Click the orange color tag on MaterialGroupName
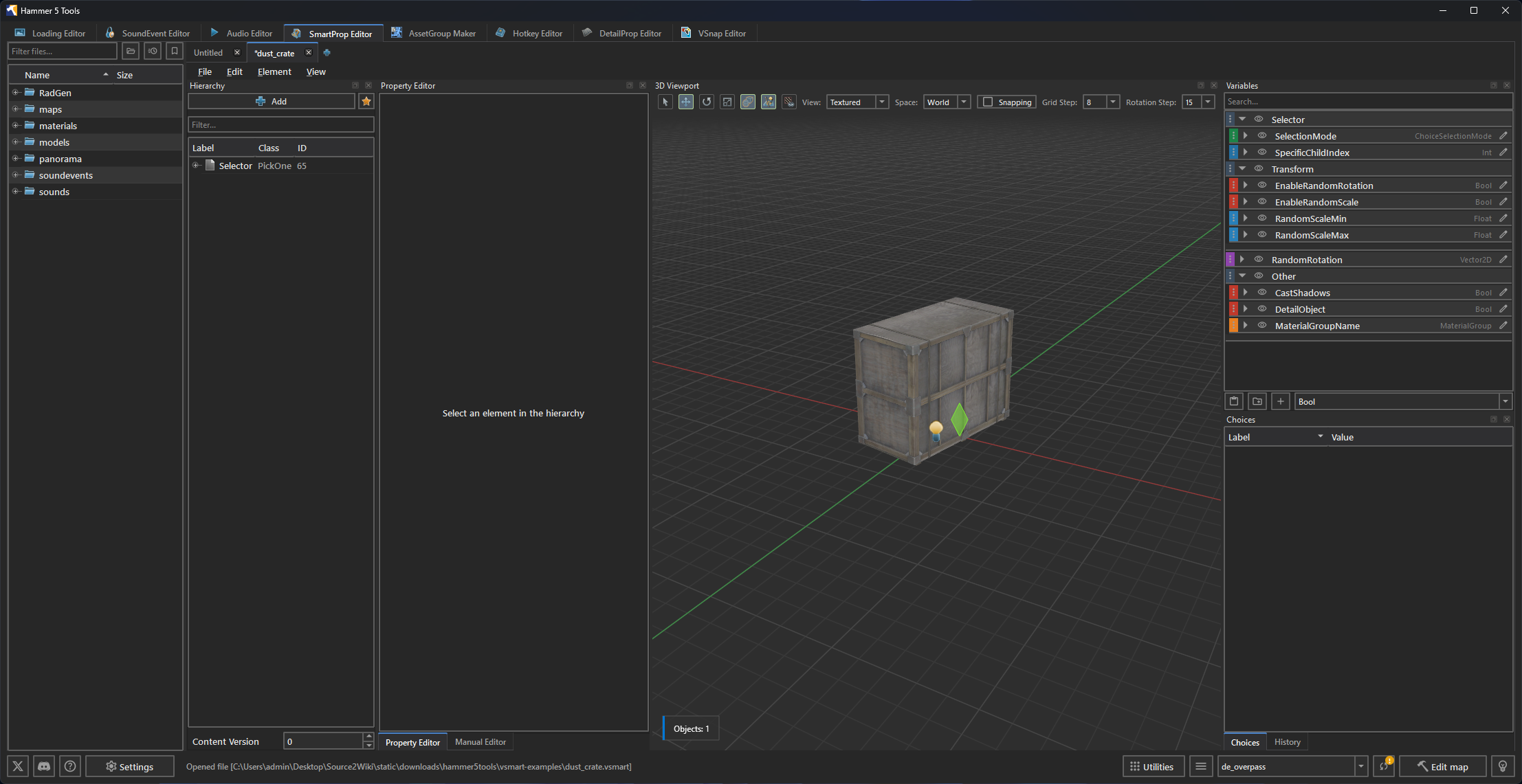Viewport: 1522px width, 784px height. click(1233, 326)
